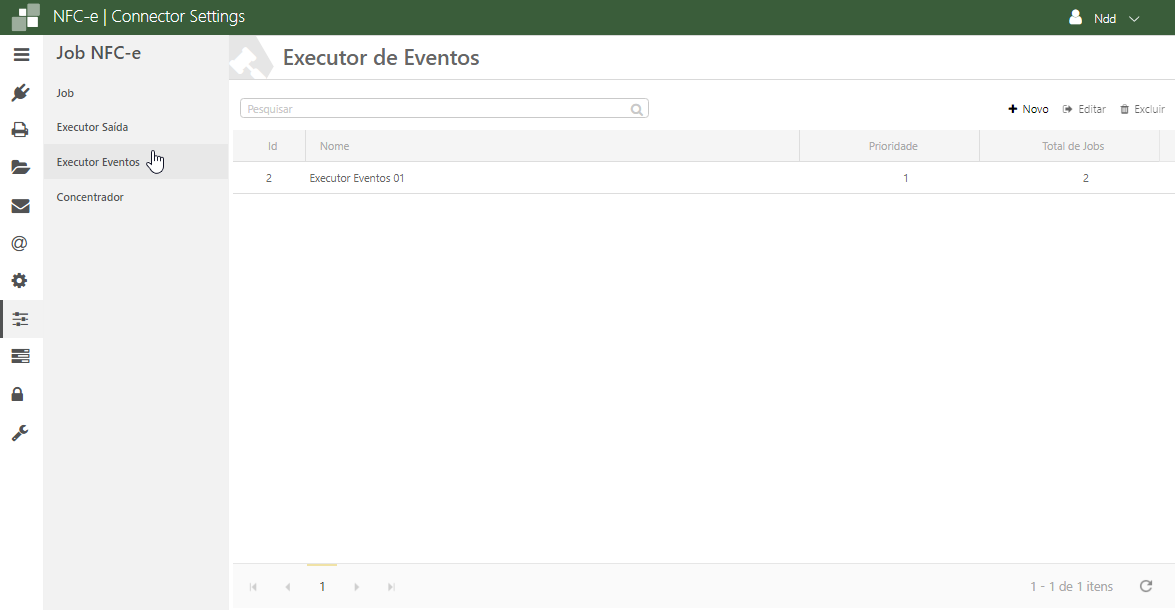Open the folder icon in sidebar
Viewport: 1175px width, 610px height.
pos(20,167)
